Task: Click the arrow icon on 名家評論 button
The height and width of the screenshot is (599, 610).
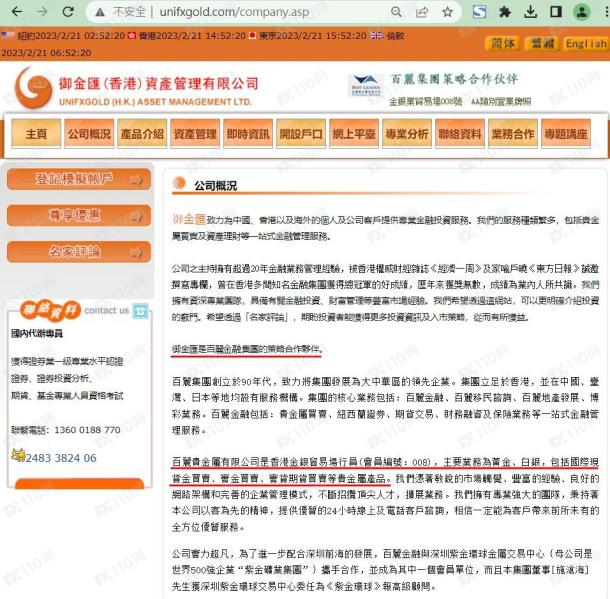Action: point(137,252)
